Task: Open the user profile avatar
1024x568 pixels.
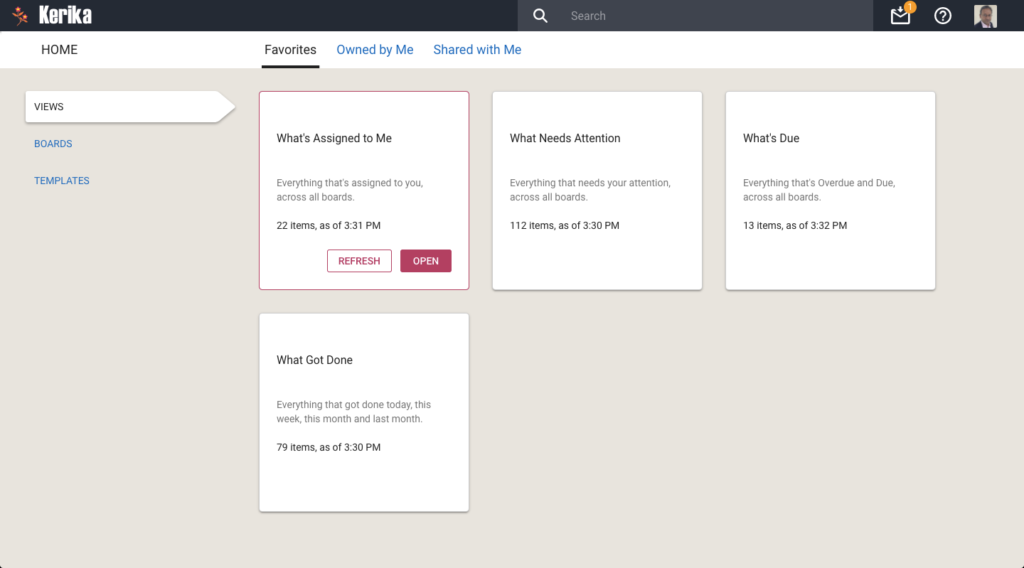Action: pos(985,16)
